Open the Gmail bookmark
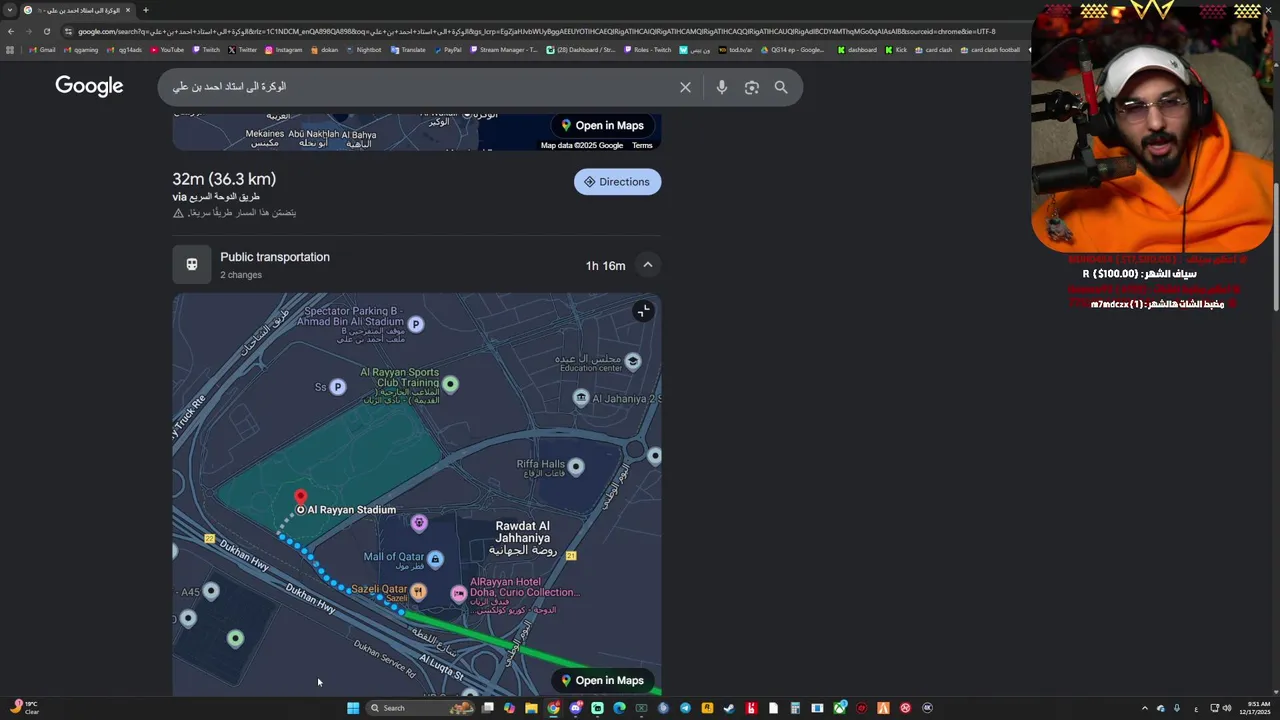Viewport: 1280px width, 720px height. pyautogui.click(x=42, y=50)
